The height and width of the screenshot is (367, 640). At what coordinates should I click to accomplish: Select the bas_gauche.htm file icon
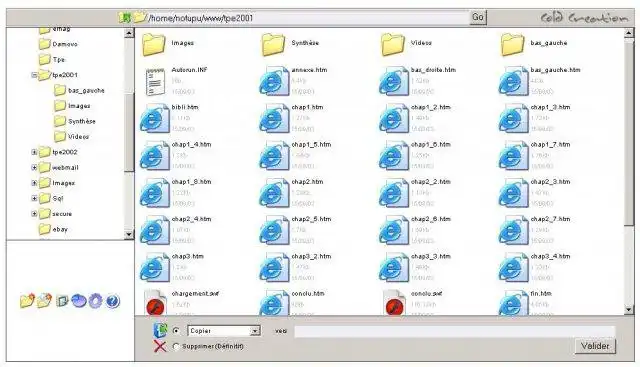(x=513, y=82)
